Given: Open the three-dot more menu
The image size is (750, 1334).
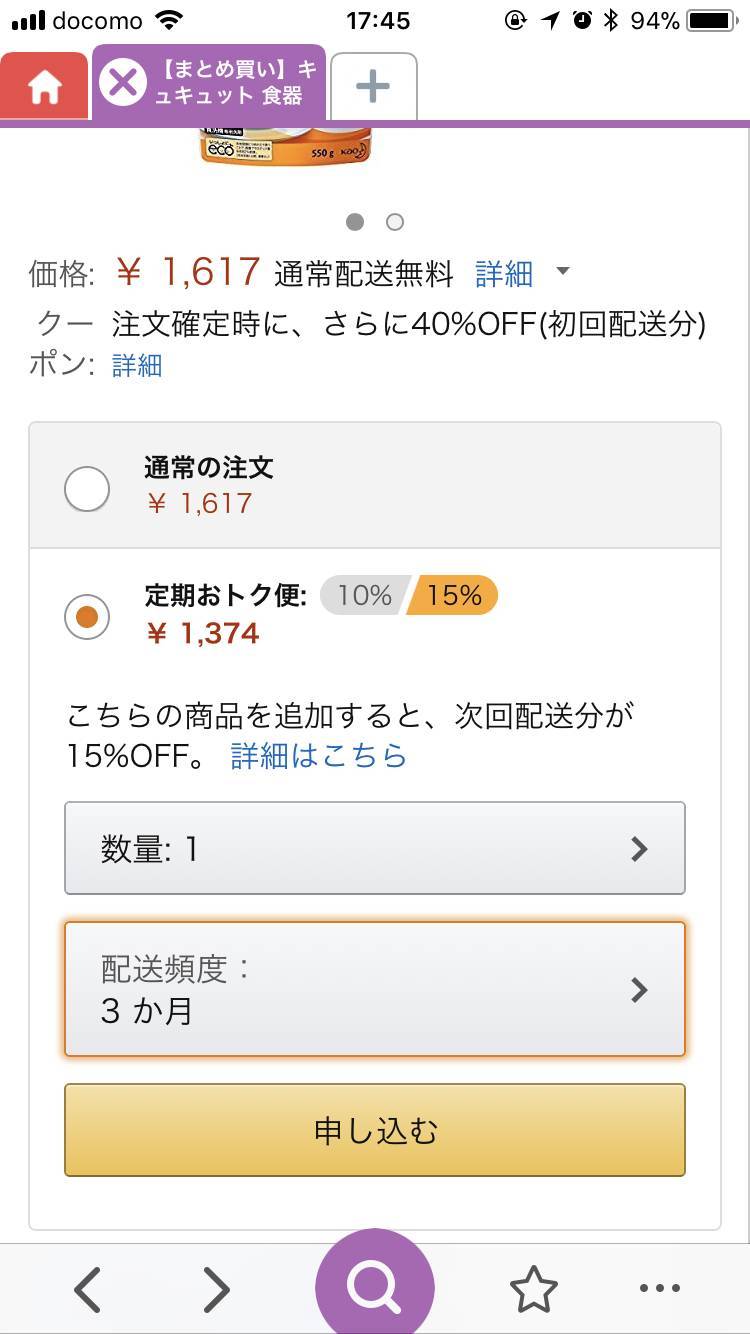Looking at the screenshot, I should pos(659,1289).
